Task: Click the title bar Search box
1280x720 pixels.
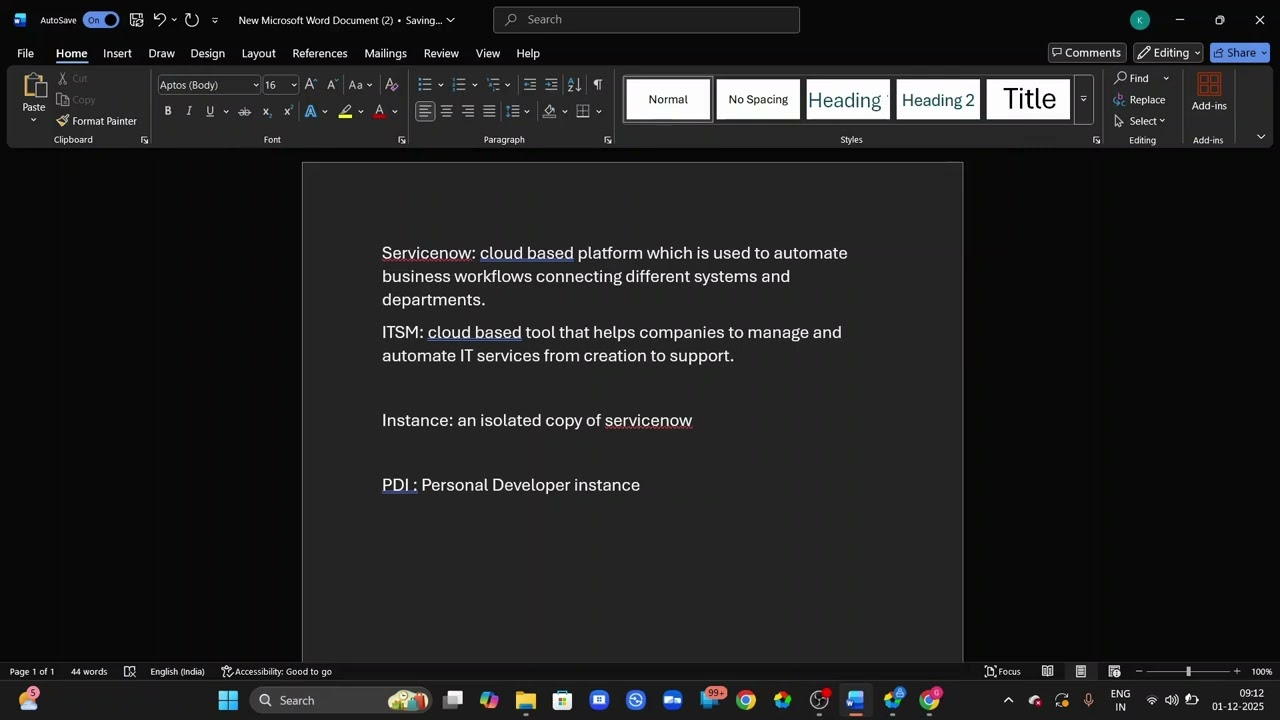Action: (646, 20)
